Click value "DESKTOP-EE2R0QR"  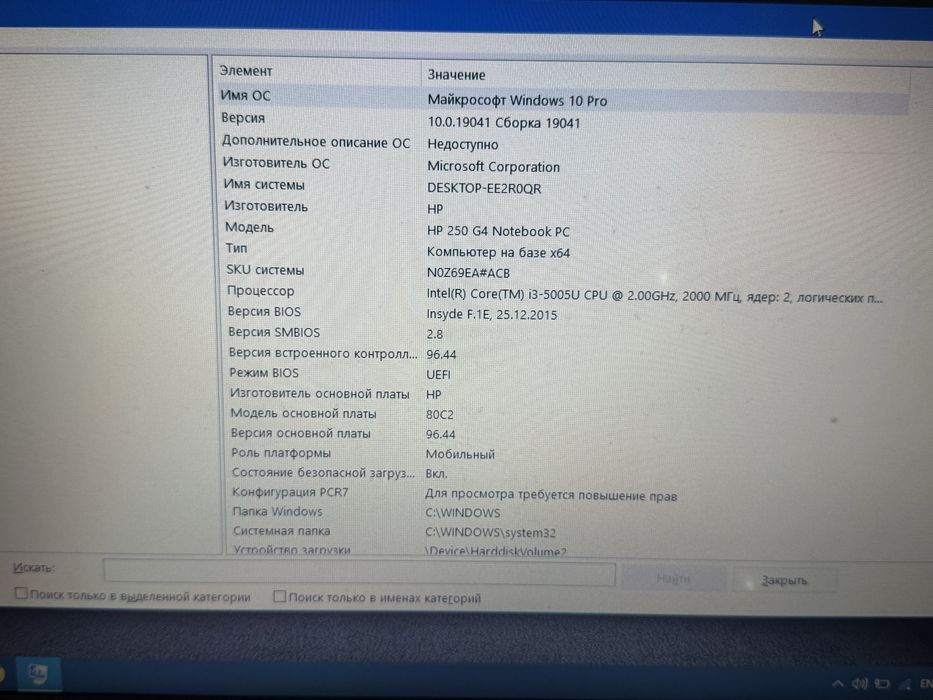point(484,189)
